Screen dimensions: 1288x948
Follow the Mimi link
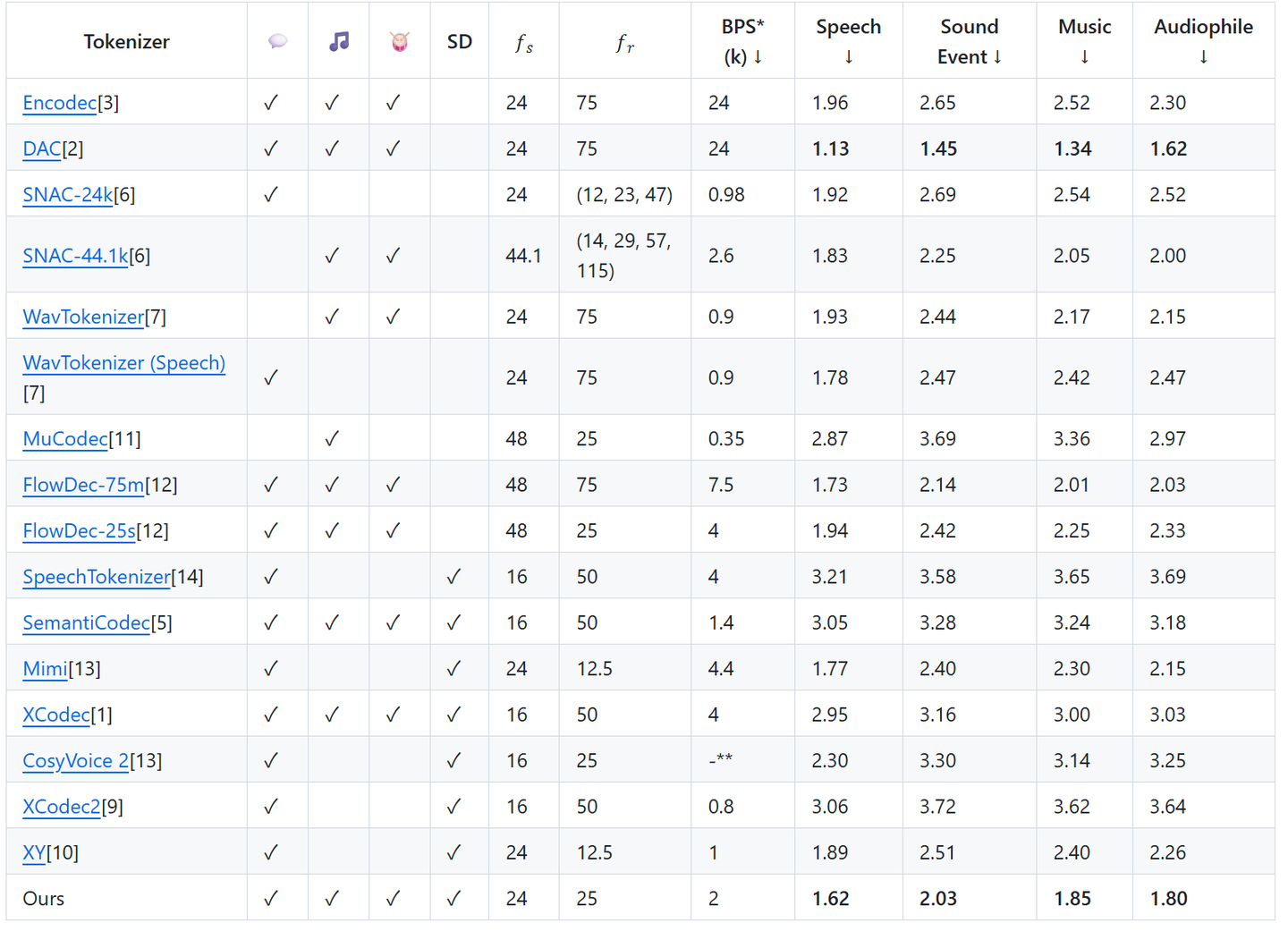tap(45, 669)
